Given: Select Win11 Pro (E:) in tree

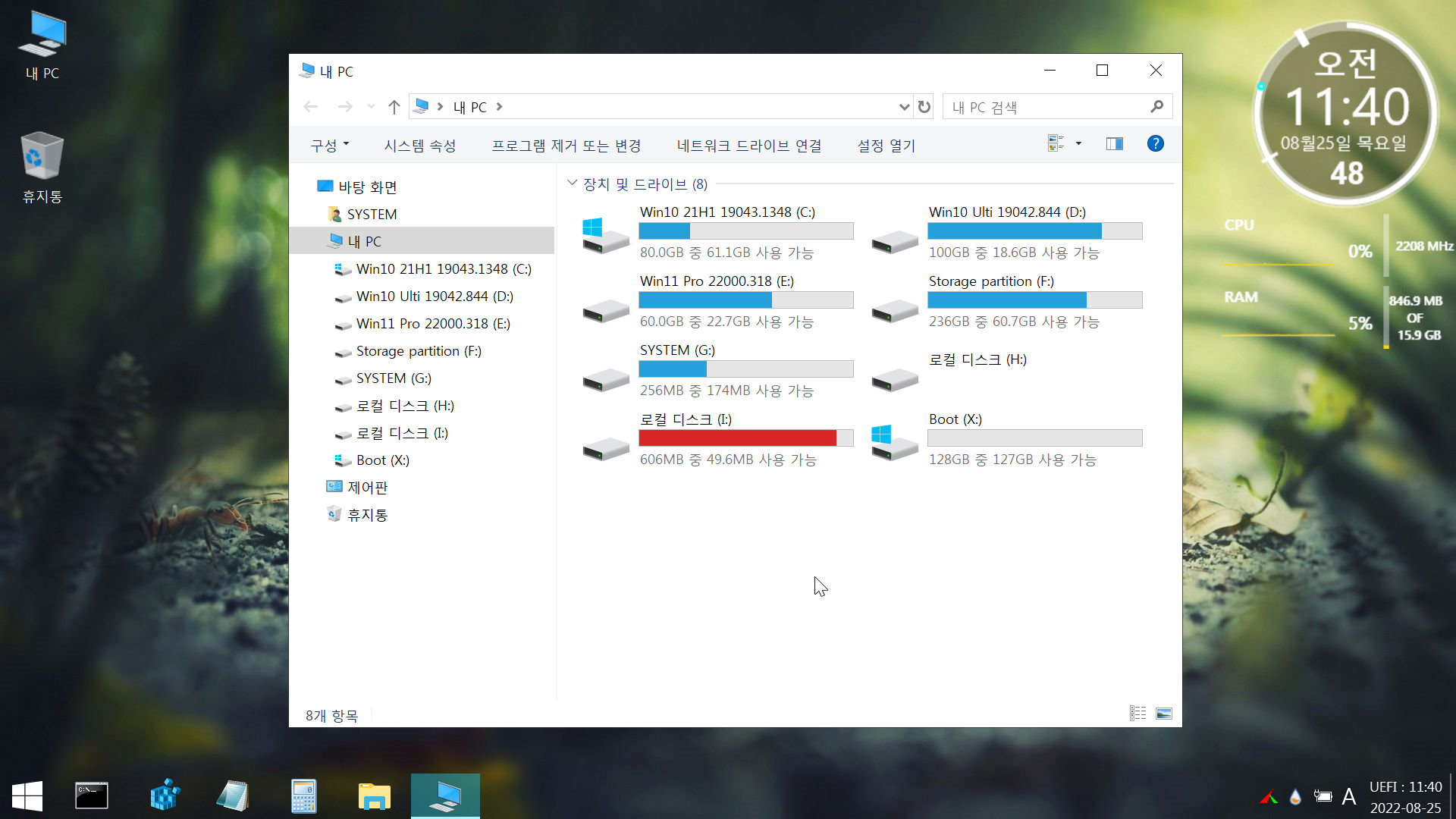Looking at the screenshot, I should (422, 323).
